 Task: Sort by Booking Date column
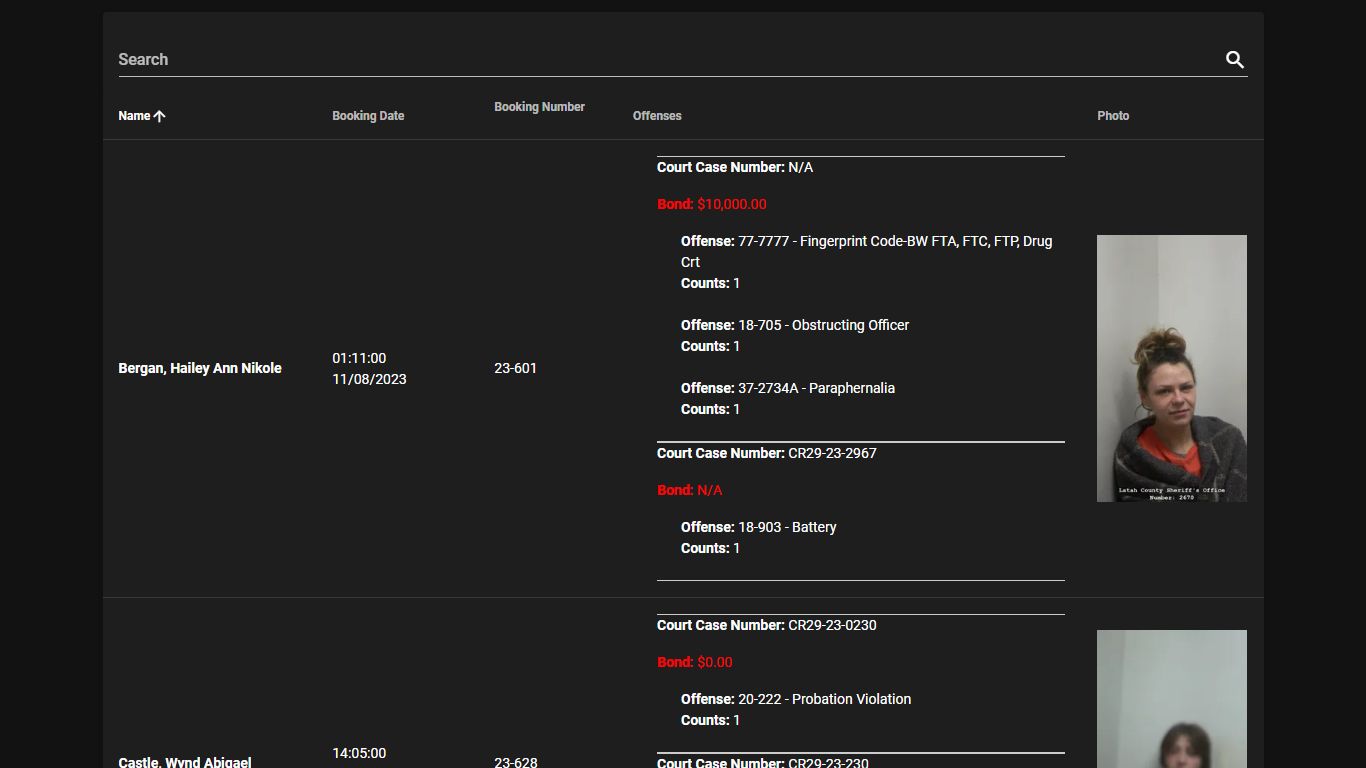[368, 116]
